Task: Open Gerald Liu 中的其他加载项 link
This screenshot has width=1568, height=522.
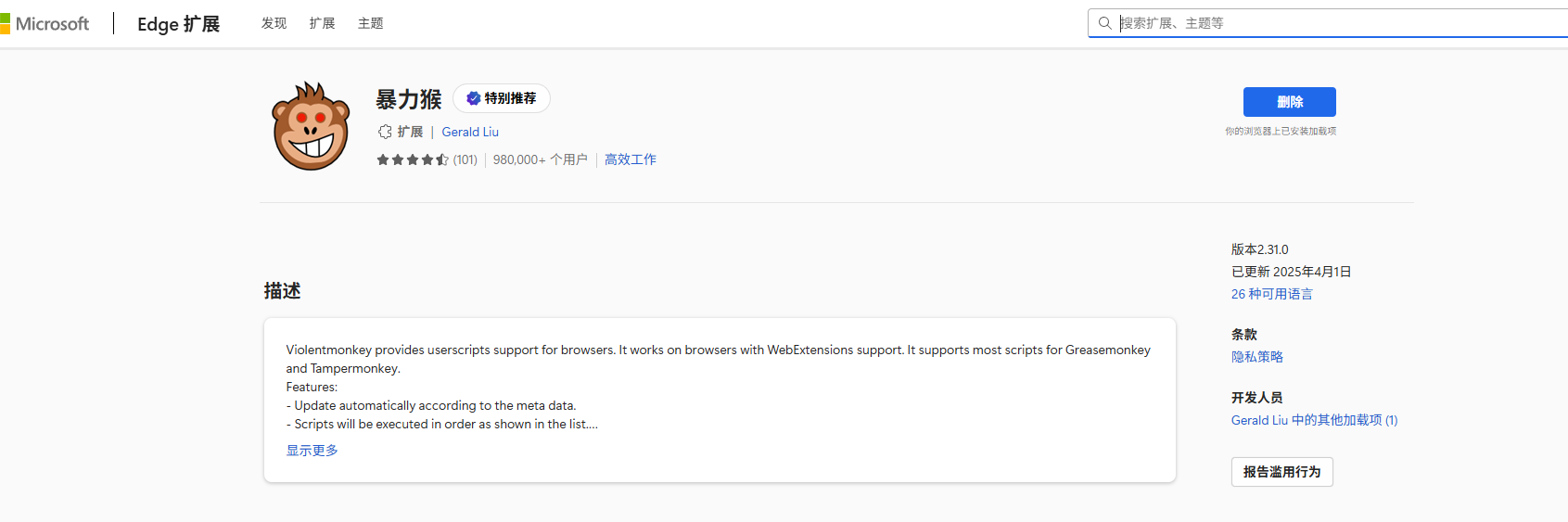Action: tap(1314, 420)
